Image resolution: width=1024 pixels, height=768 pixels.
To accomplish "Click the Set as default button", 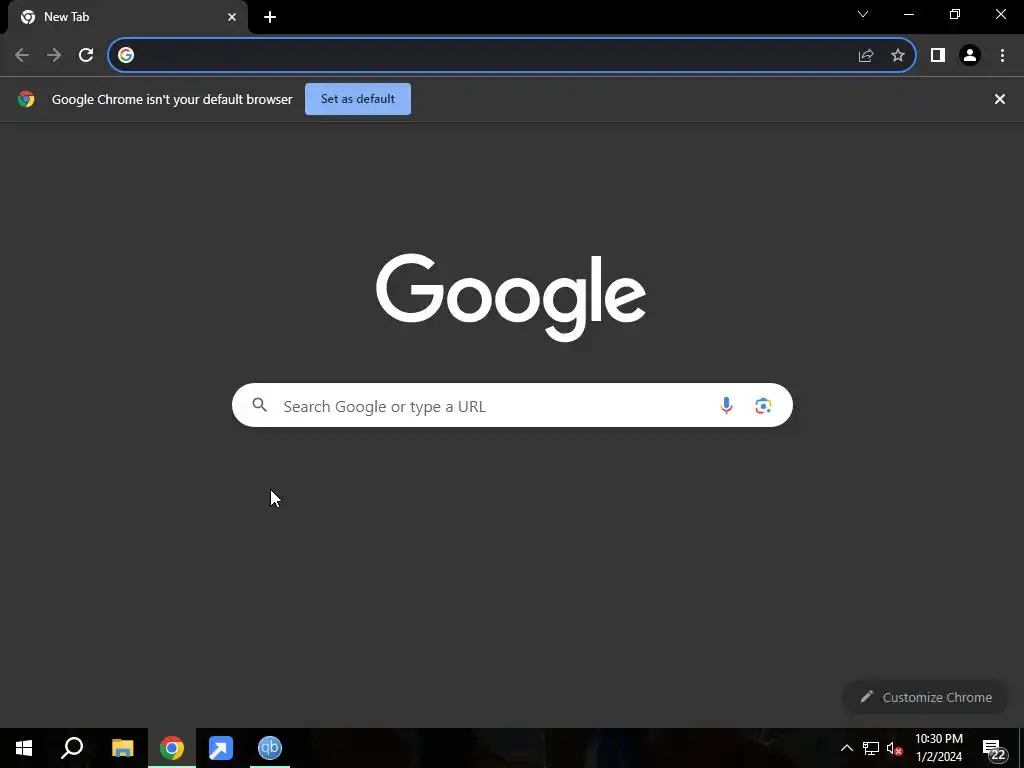I will tap(358, 99).
